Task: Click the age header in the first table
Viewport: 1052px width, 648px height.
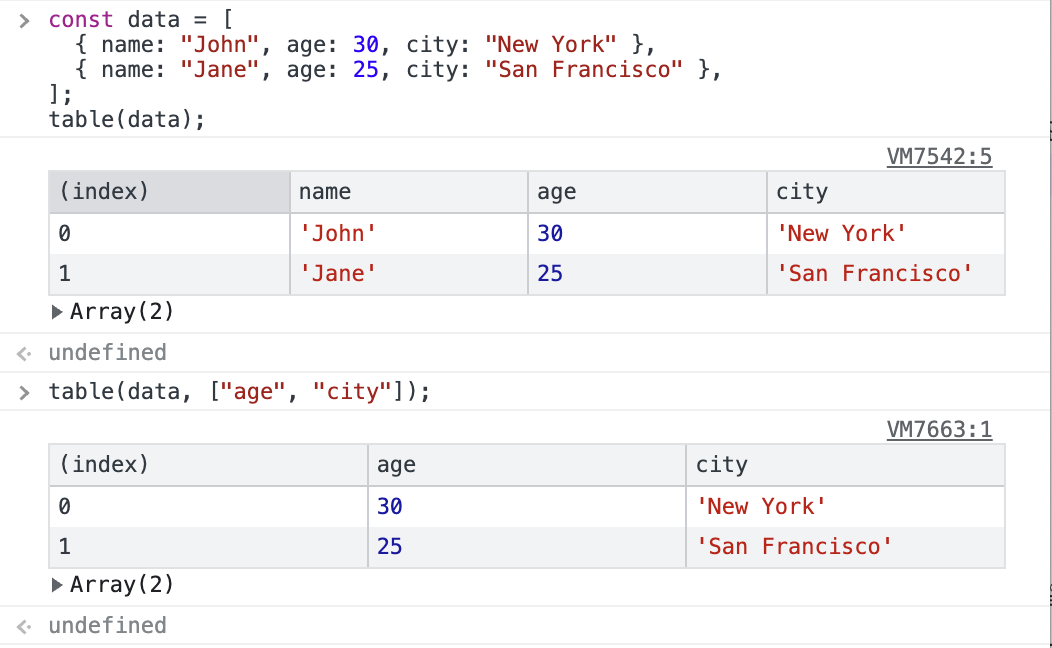Action: [646, 192]
